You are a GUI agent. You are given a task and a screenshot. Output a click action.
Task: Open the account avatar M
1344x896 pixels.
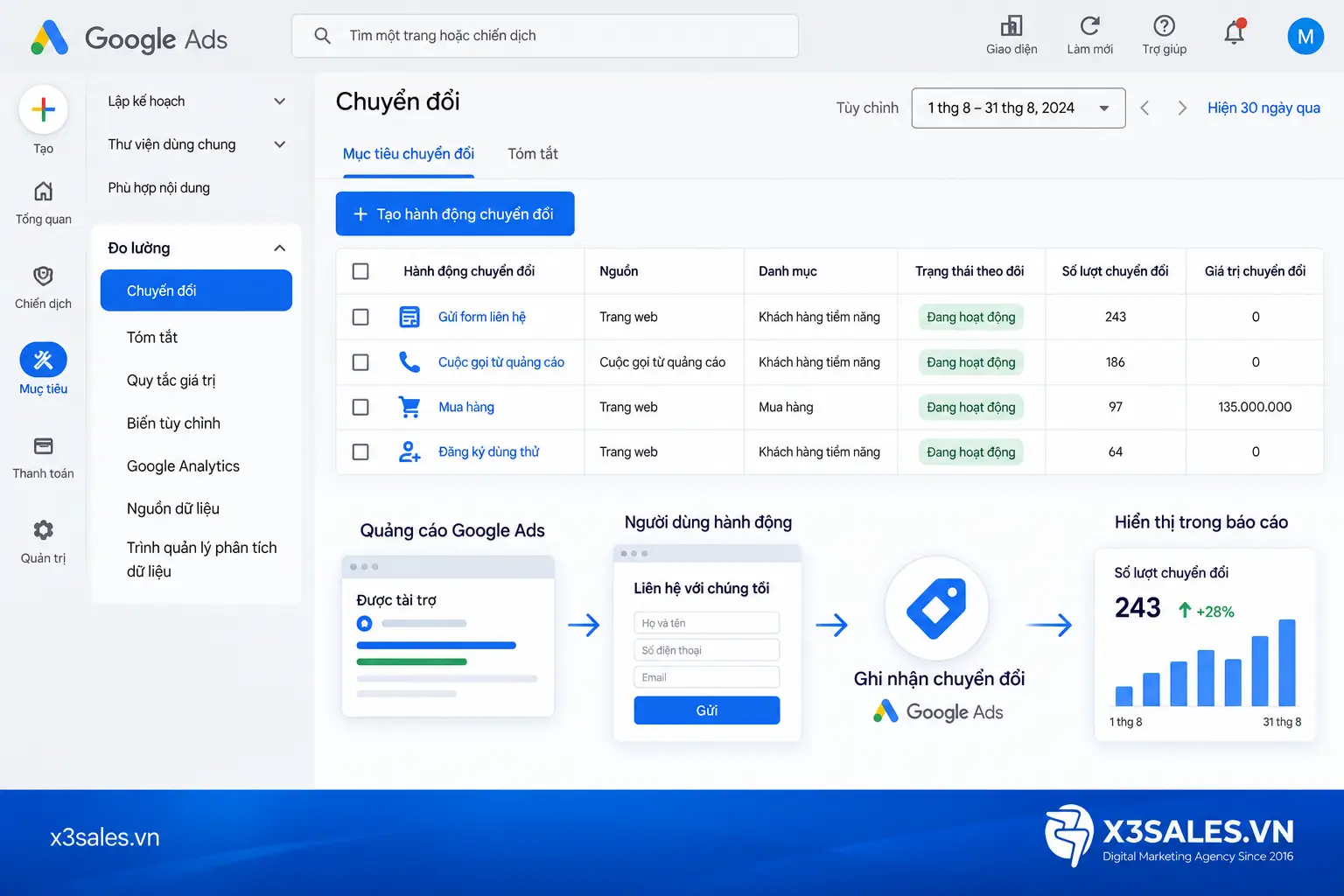pyautogui.click(x=1305, y=36)
